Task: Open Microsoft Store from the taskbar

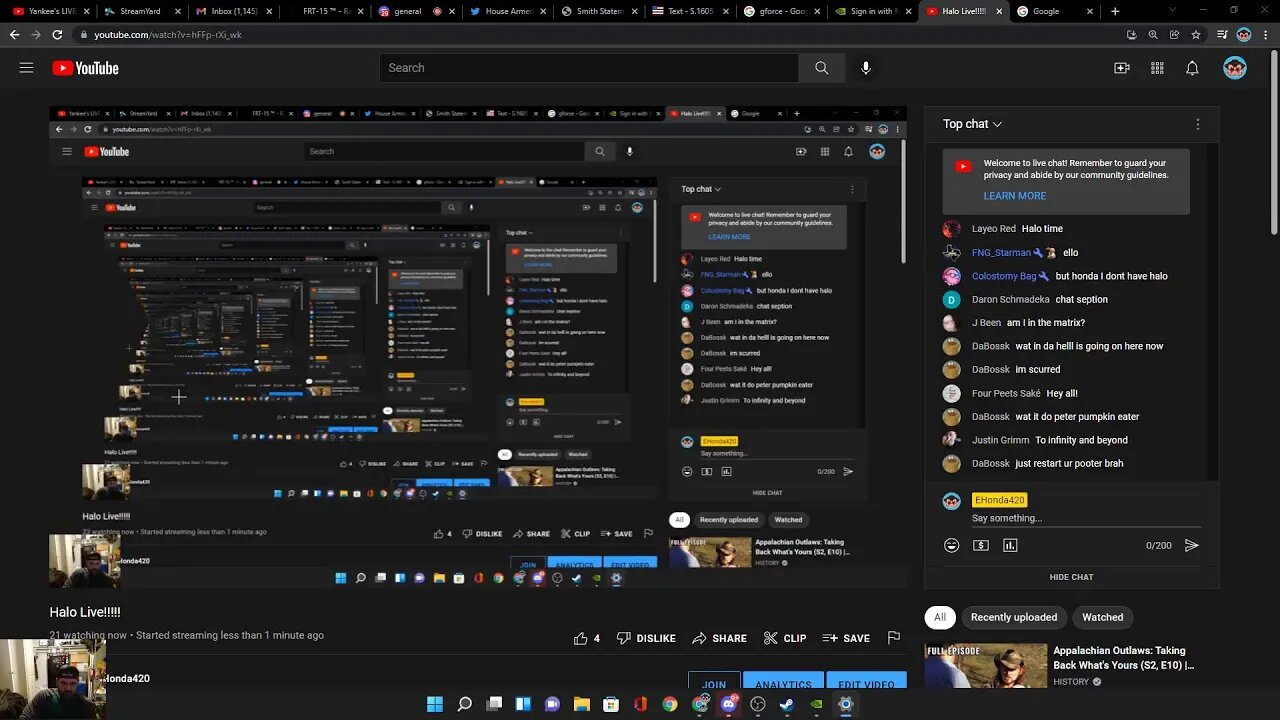Action: point(611,704)
